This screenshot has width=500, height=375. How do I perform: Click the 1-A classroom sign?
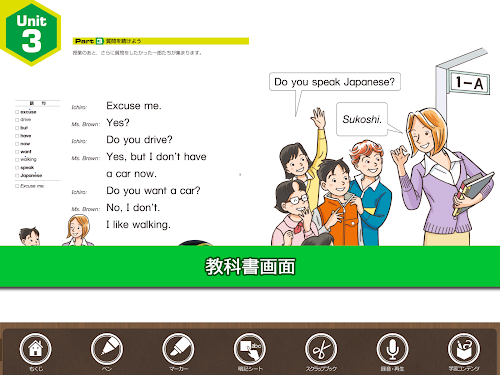470,82
